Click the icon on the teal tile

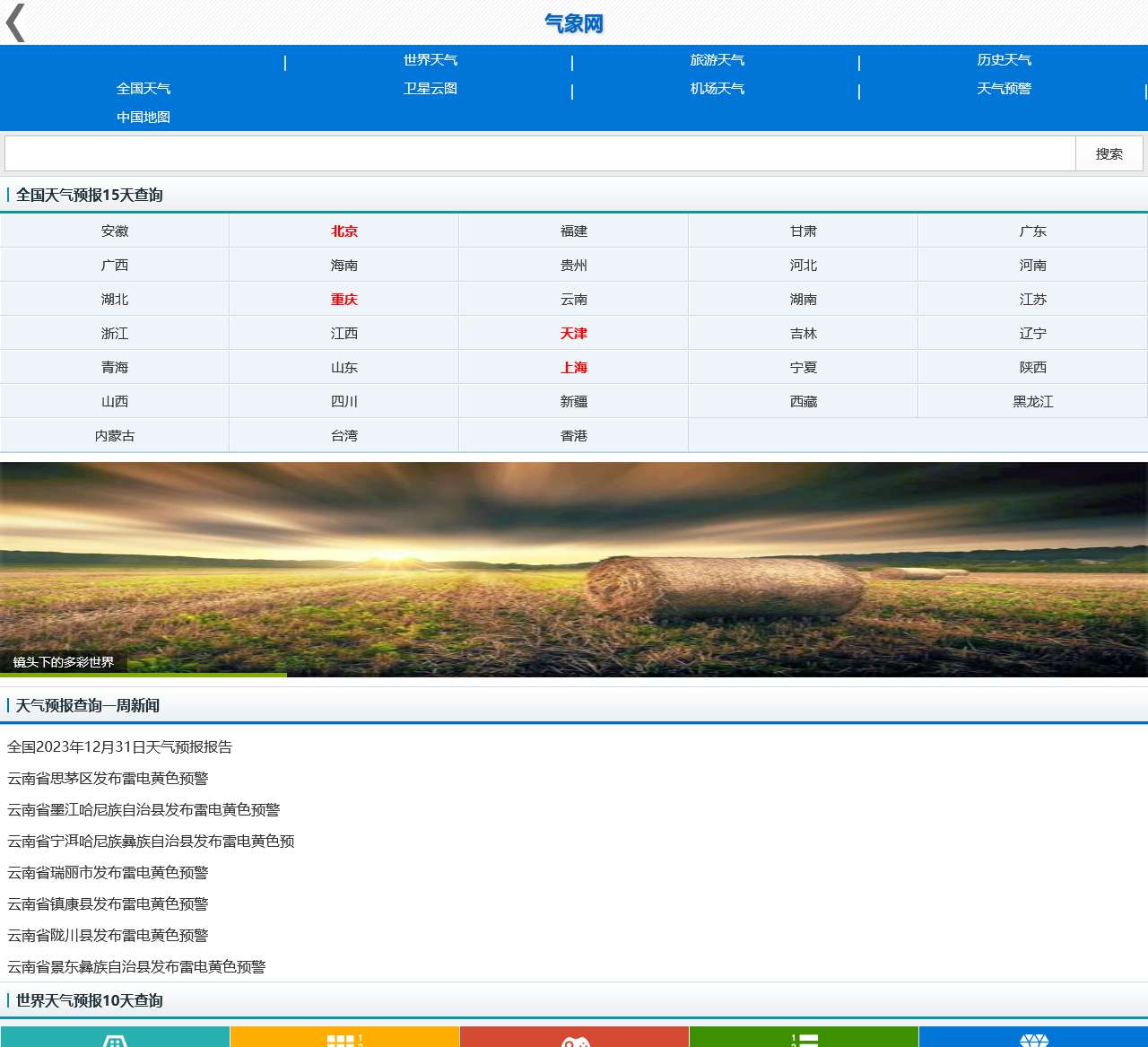point(115,1041)
